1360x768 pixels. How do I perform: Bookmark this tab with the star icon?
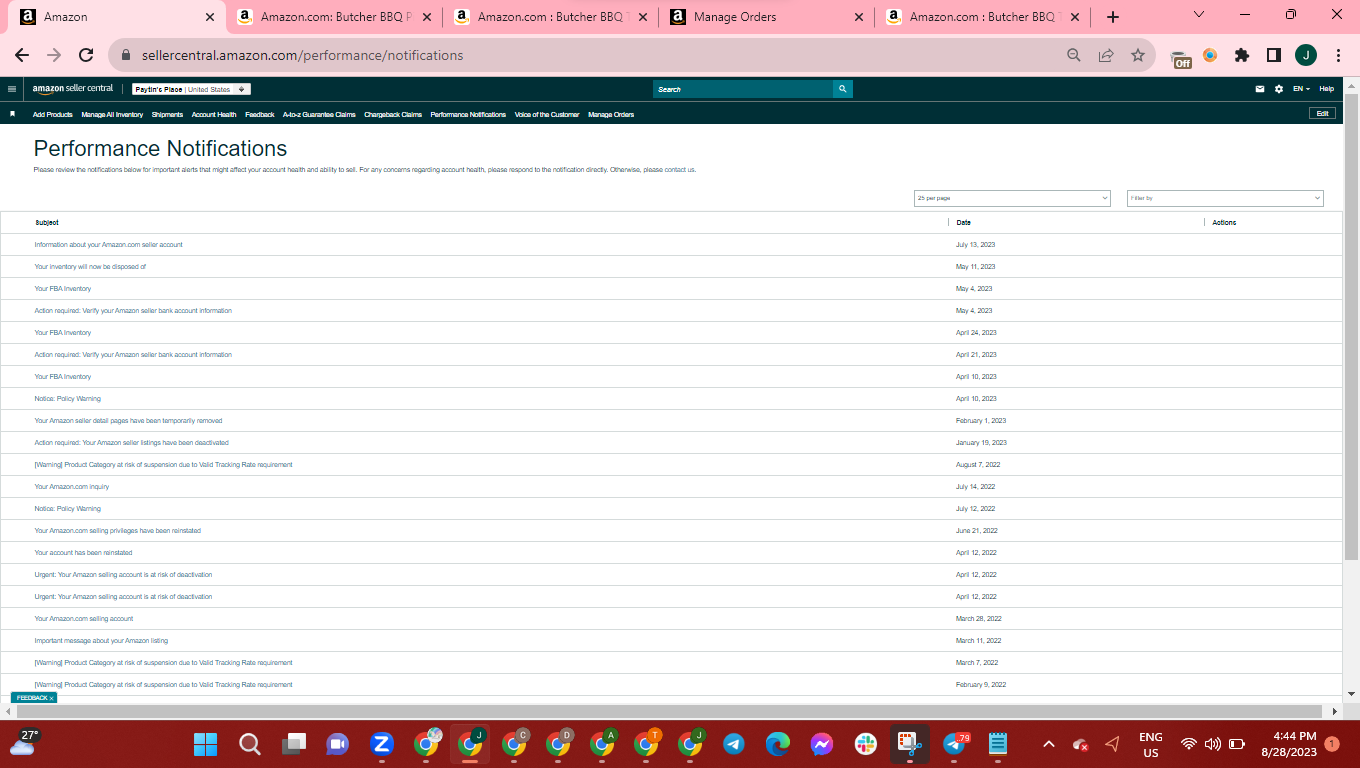(x=1138, y=55)
